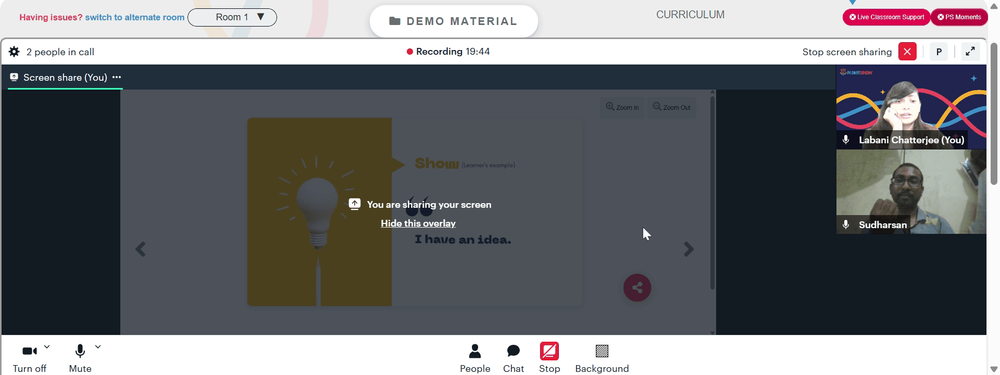The image size is (1000, 375).
Task: Open the Curriculum tab
Action: [x=690, y=15]
